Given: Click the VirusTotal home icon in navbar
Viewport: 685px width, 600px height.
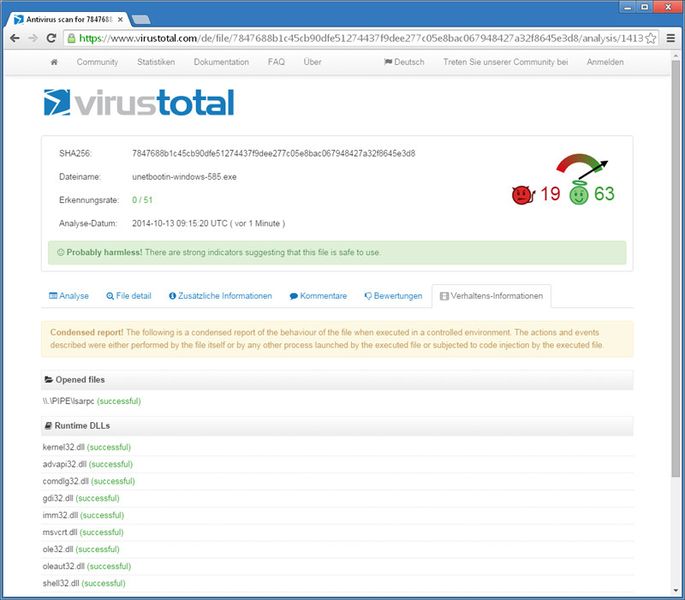Looking at the screenshot, I should tap(54, 62).
